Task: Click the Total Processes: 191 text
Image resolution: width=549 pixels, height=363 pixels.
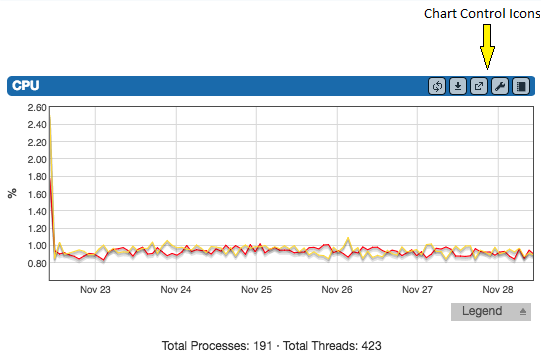Action: [x=217, y=346]
